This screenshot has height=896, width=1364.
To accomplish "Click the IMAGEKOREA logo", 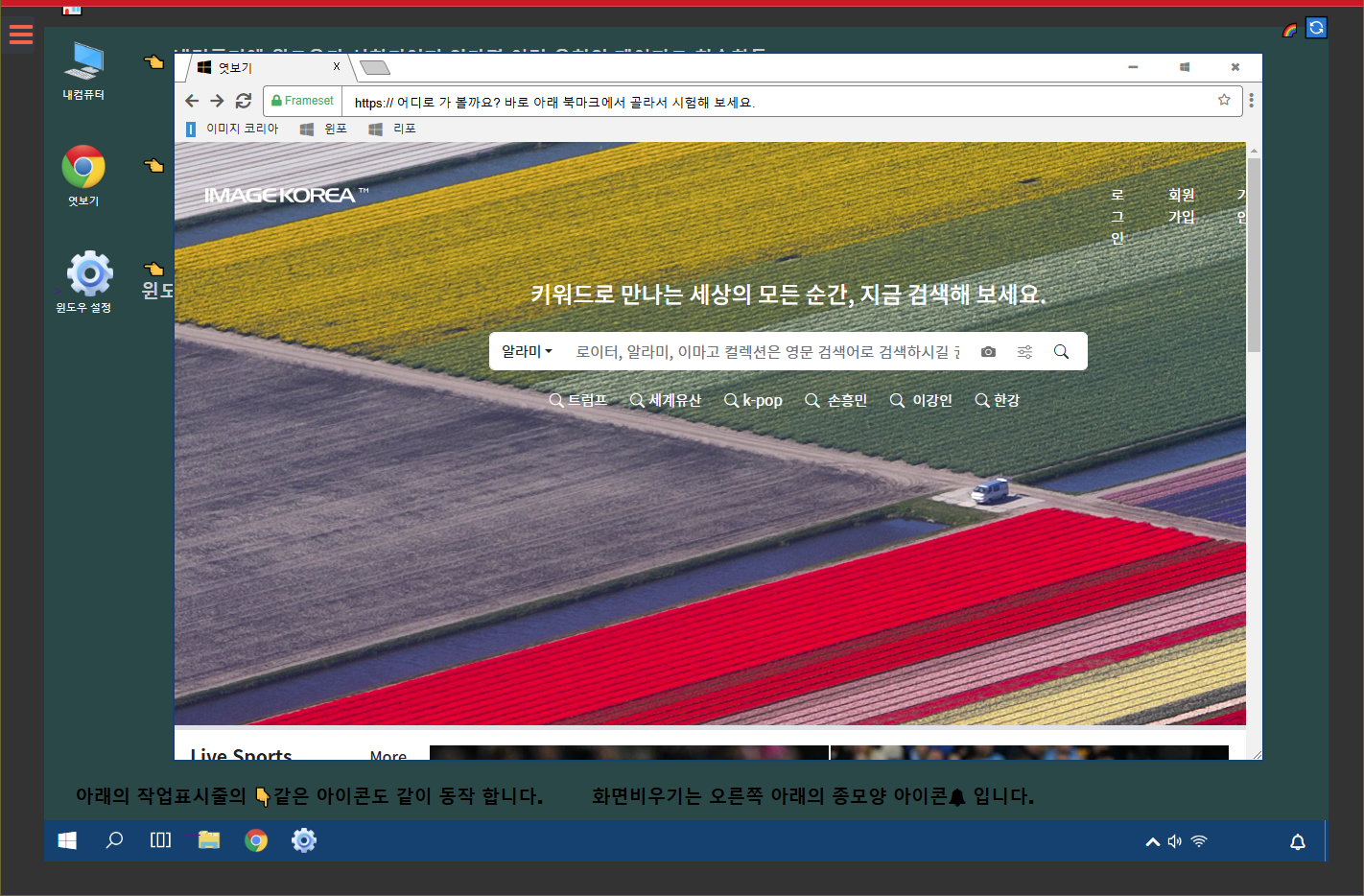I will (286, 195).
